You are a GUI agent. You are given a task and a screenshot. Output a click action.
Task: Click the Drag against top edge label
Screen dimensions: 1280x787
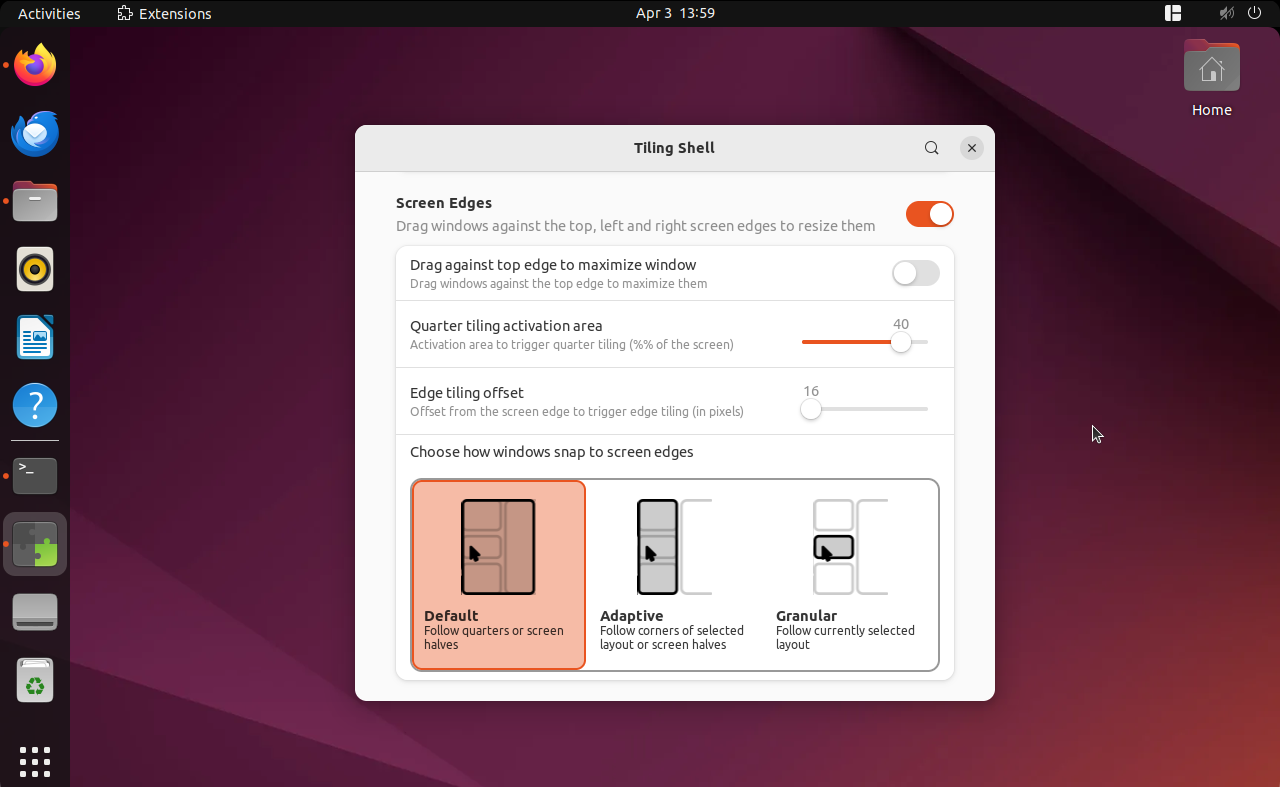click(553, 265)
